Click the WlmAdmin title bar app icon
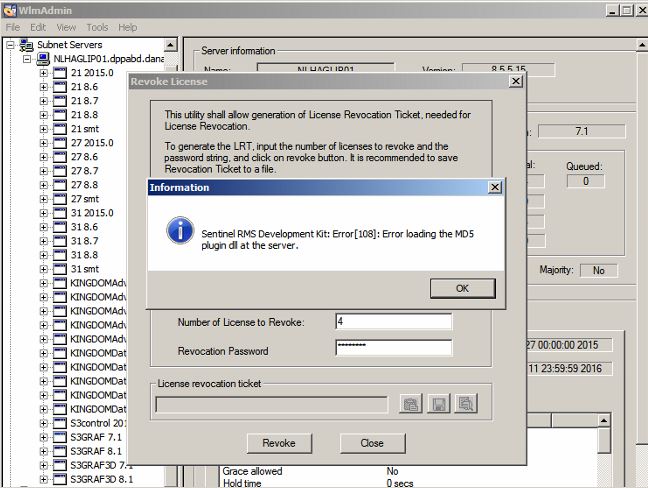648x488 pixels. pos(10,10)
